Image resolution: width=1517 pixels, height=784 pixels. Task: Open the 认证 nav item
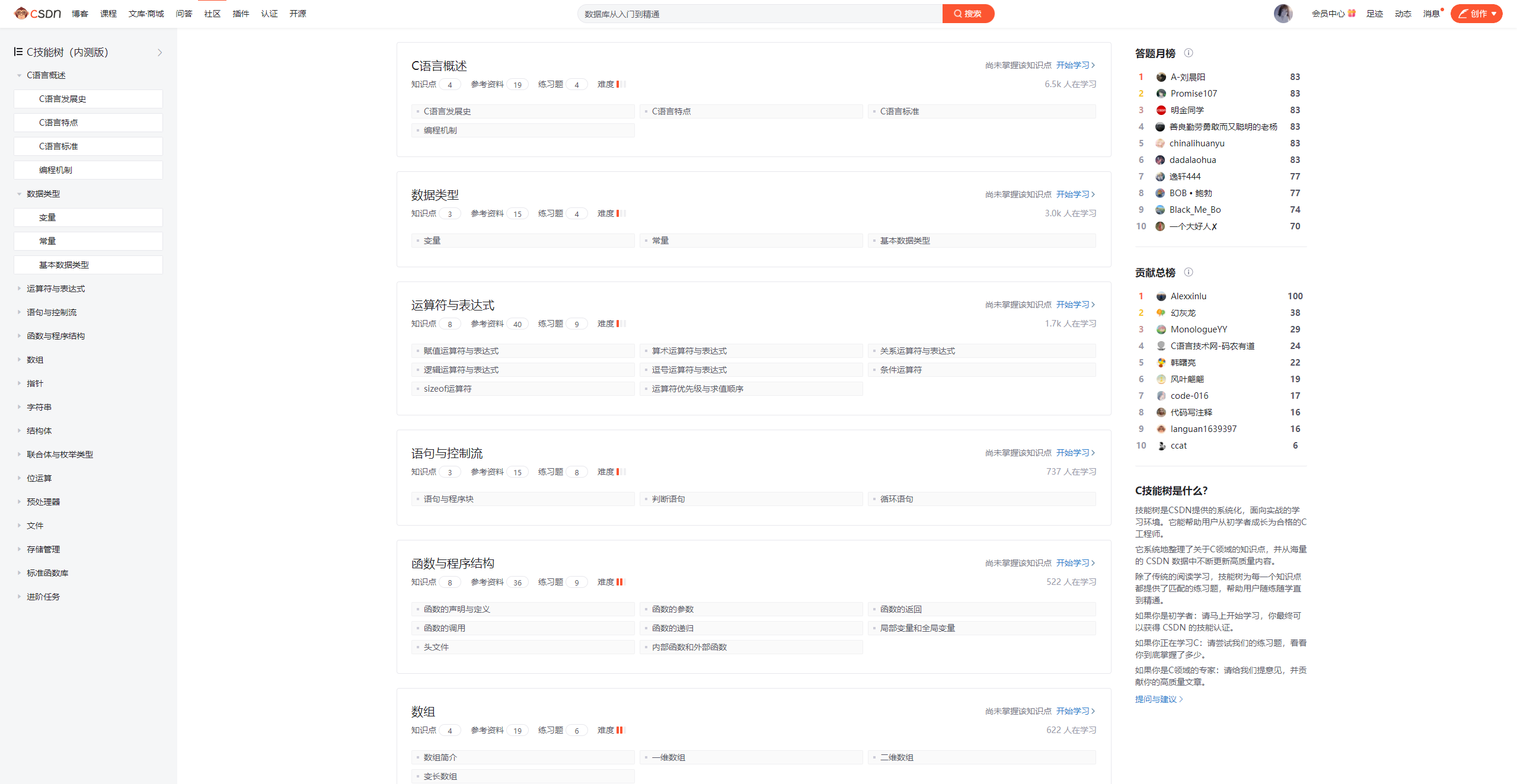269,13
